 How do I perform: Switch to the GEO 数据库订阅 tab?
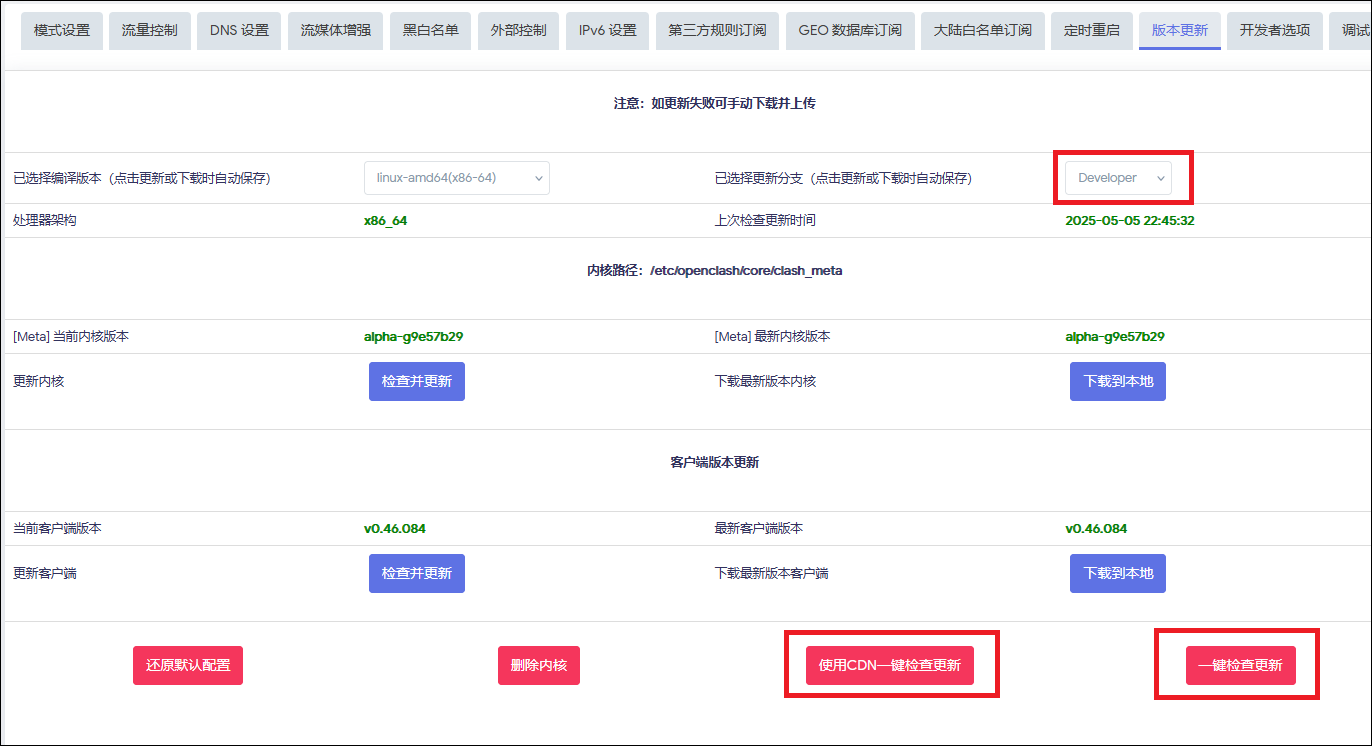pyautogui.click(x=849, y=30)
